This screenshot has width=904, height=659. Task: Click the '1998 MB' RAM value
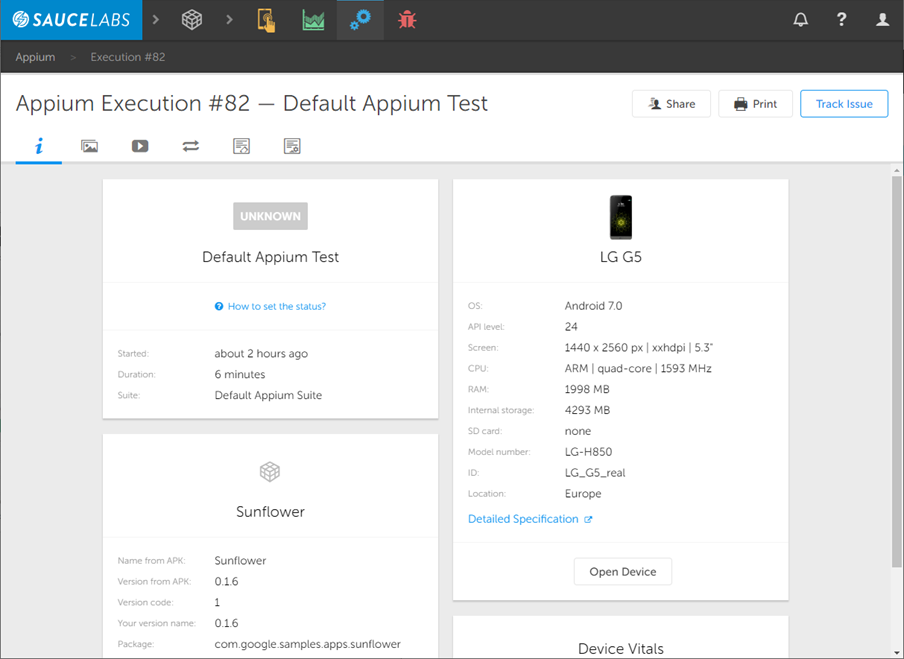[587, 389]
